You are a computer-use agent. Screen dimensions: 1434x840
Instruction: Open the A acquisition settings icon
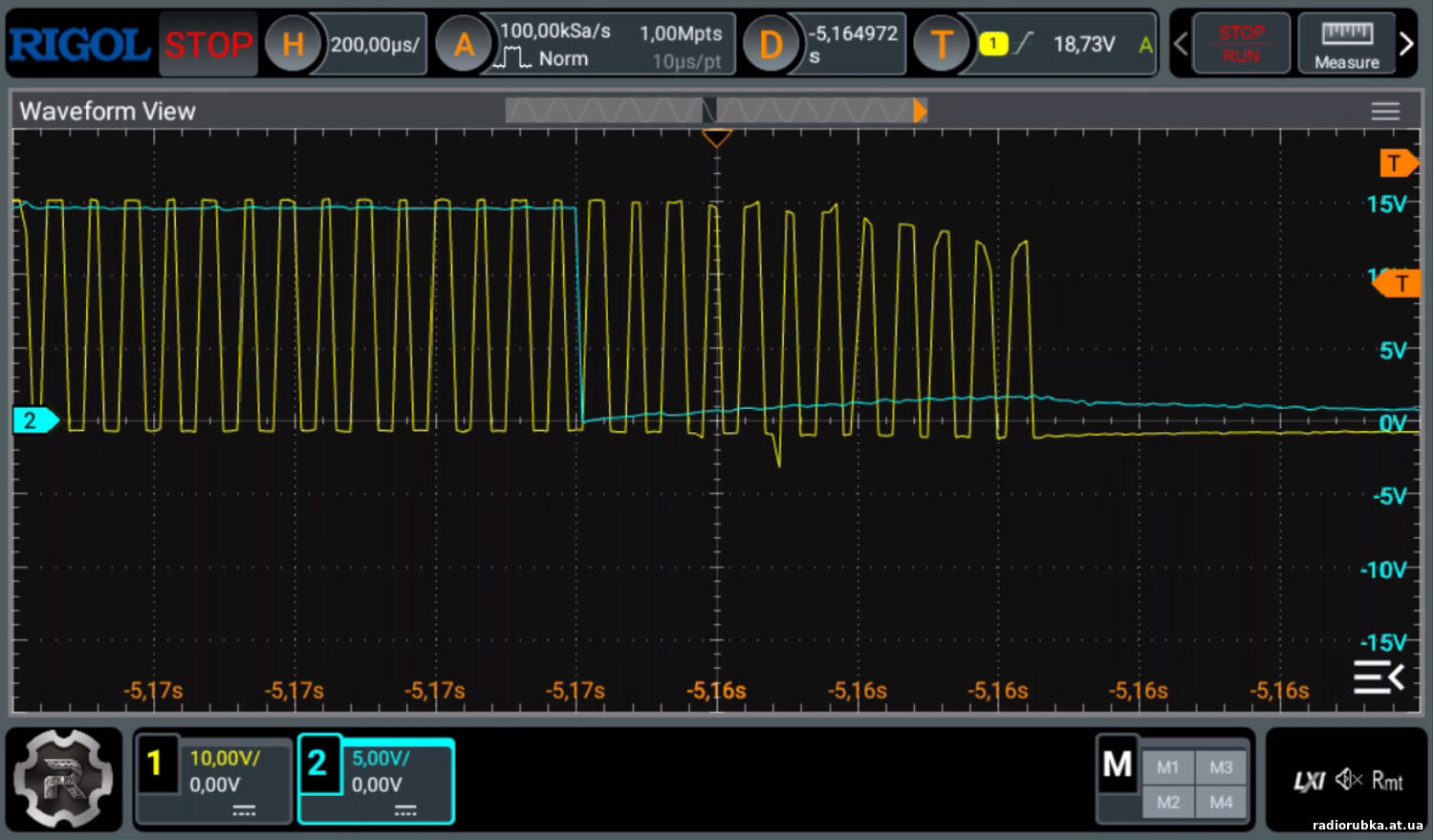tap(464, 44)
